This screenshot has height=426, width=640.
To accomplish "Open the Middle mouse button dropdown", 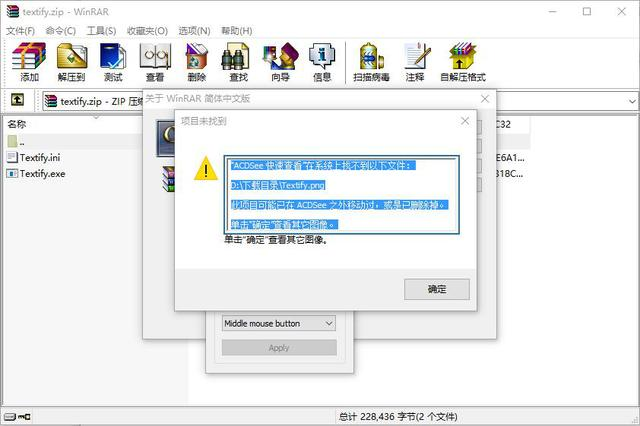I will coord(279,324).
